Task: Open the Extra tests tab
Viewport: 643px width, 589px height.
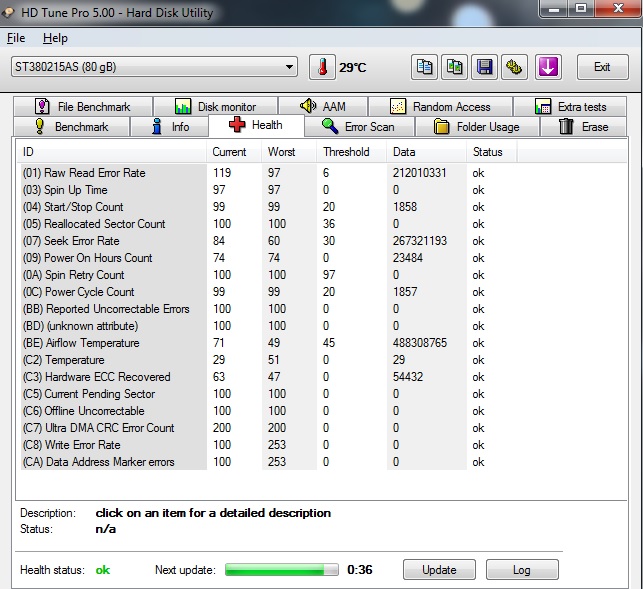Action: pos(570,107)
